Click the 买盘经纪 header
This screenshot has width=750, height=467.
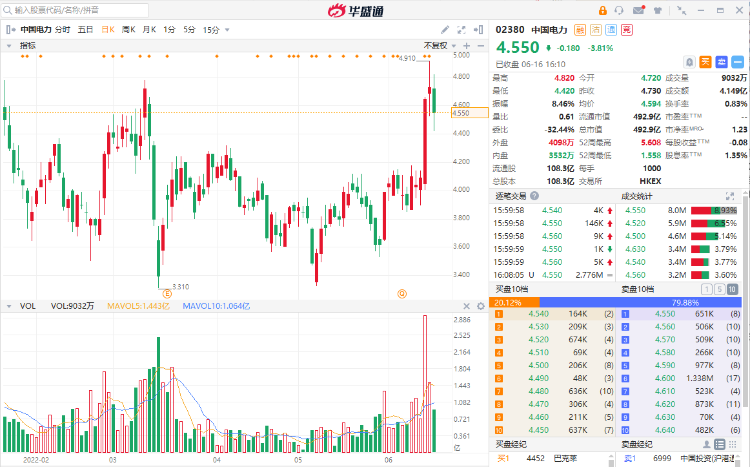(x=511, y=445)
